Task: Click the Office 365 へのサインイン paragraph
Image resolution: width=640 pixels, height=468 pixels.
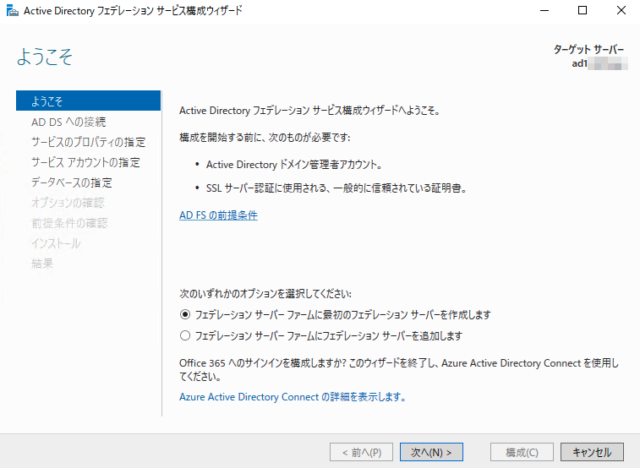Action: tap(399, 370)
